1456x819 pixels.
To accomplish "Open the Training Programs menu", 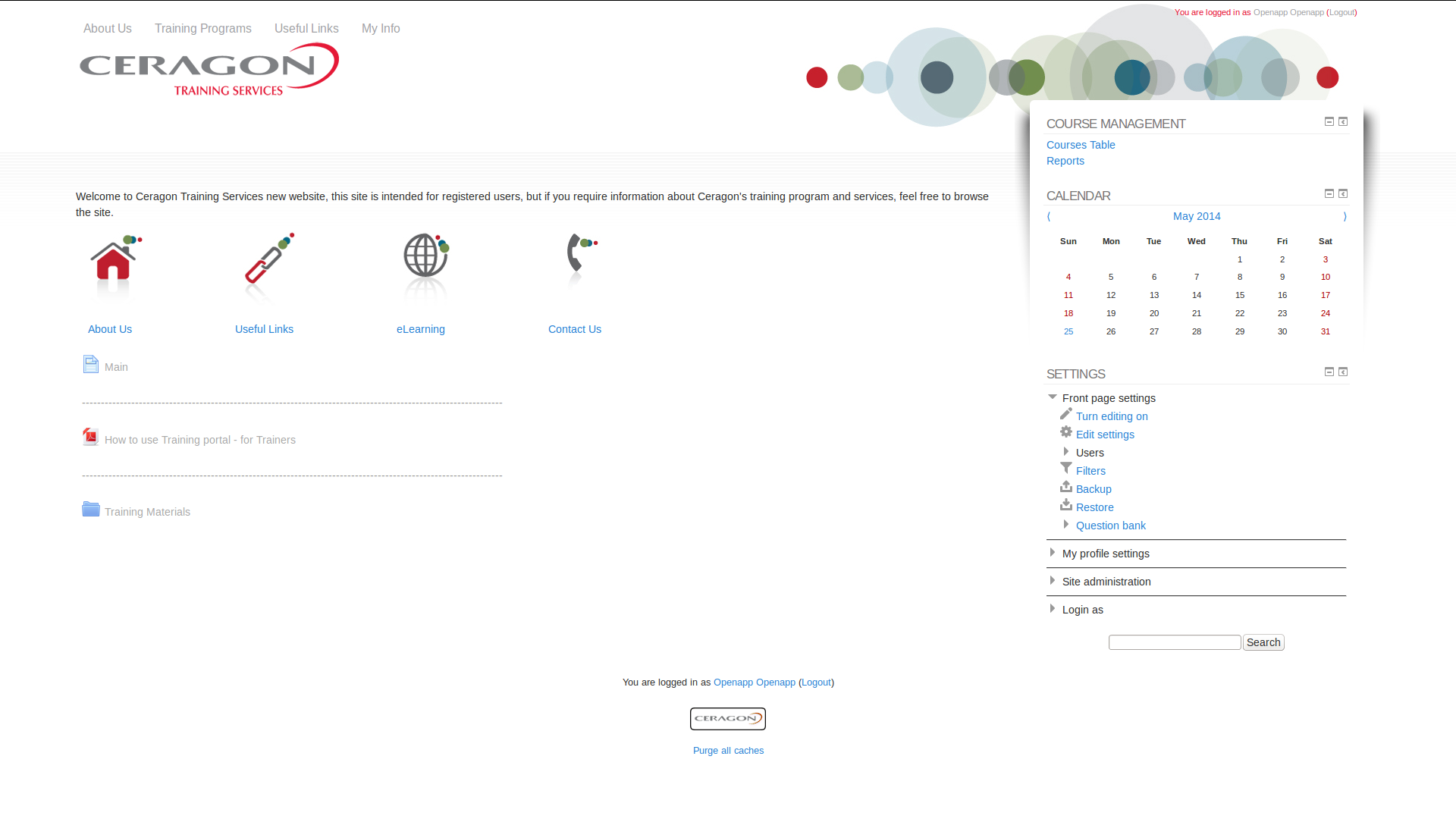I will [x=203, y=29].
